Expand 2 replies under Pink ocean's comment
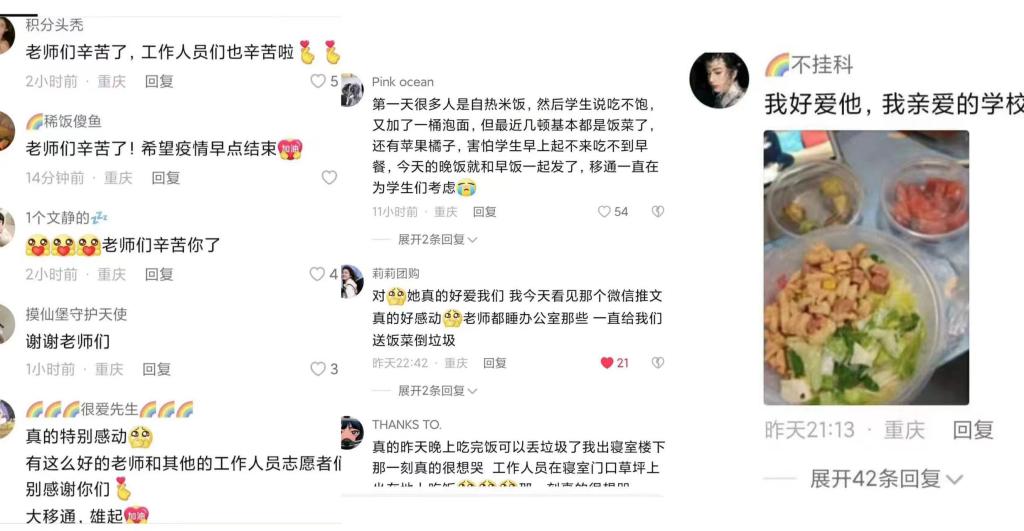The image size is (1024, 531). point(437,240)
